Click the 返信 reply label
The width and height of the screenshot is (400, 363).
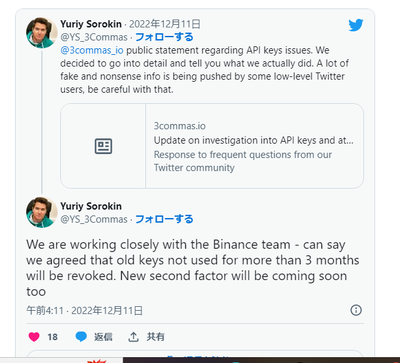[x=103, y=337]
